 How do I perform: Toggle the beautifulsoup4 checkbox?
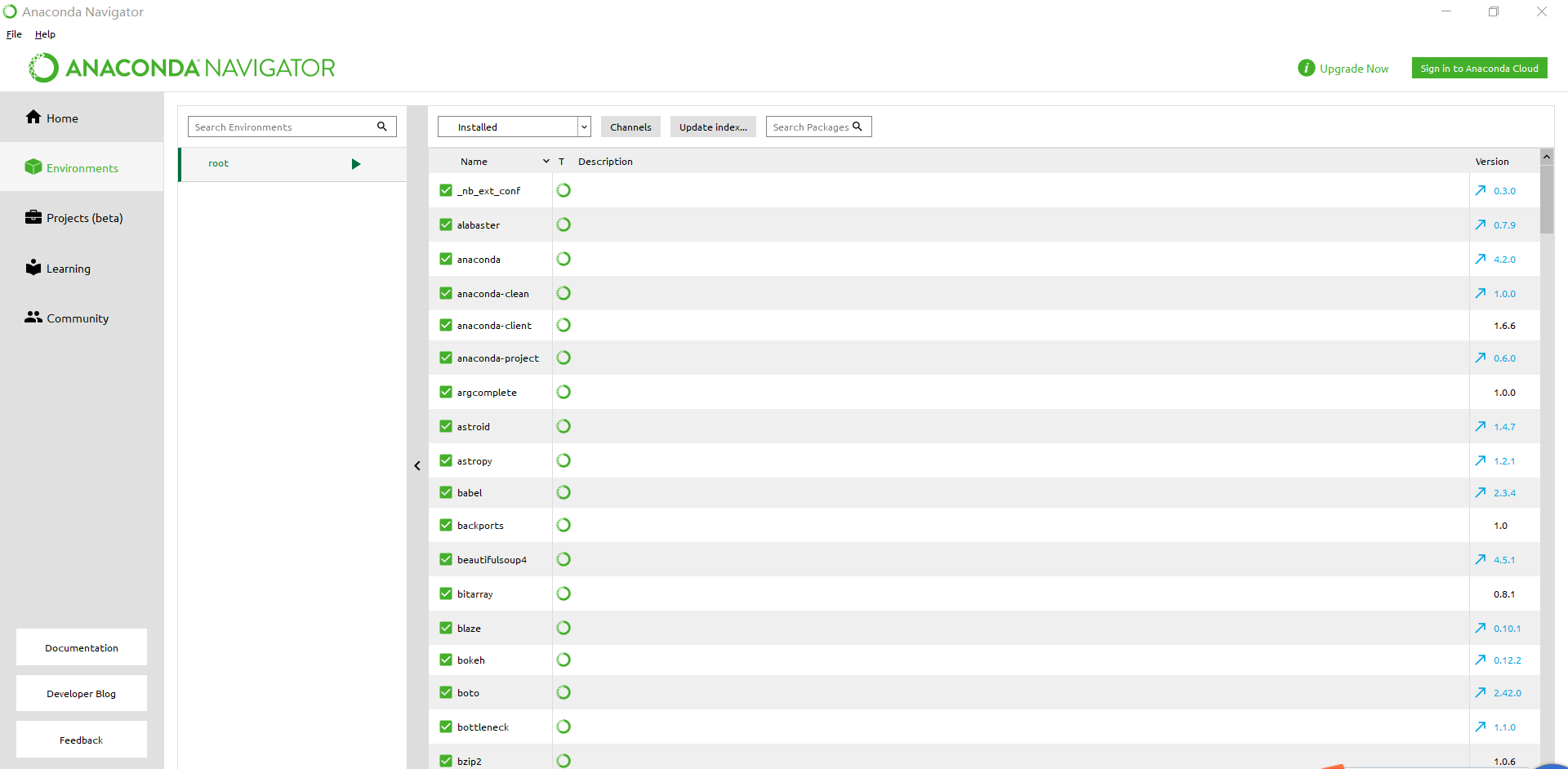(x=446, y=559)
